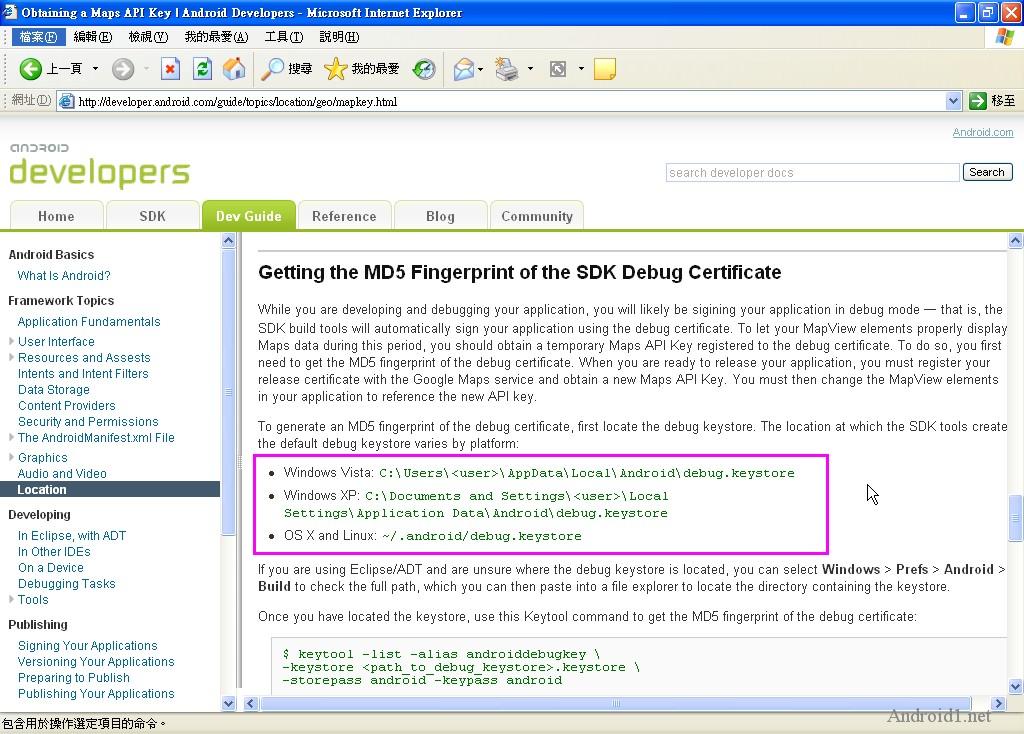Open Content Providers link
Image resolution: width=1024 pixels, height=734 pixels.
(67, 406)
